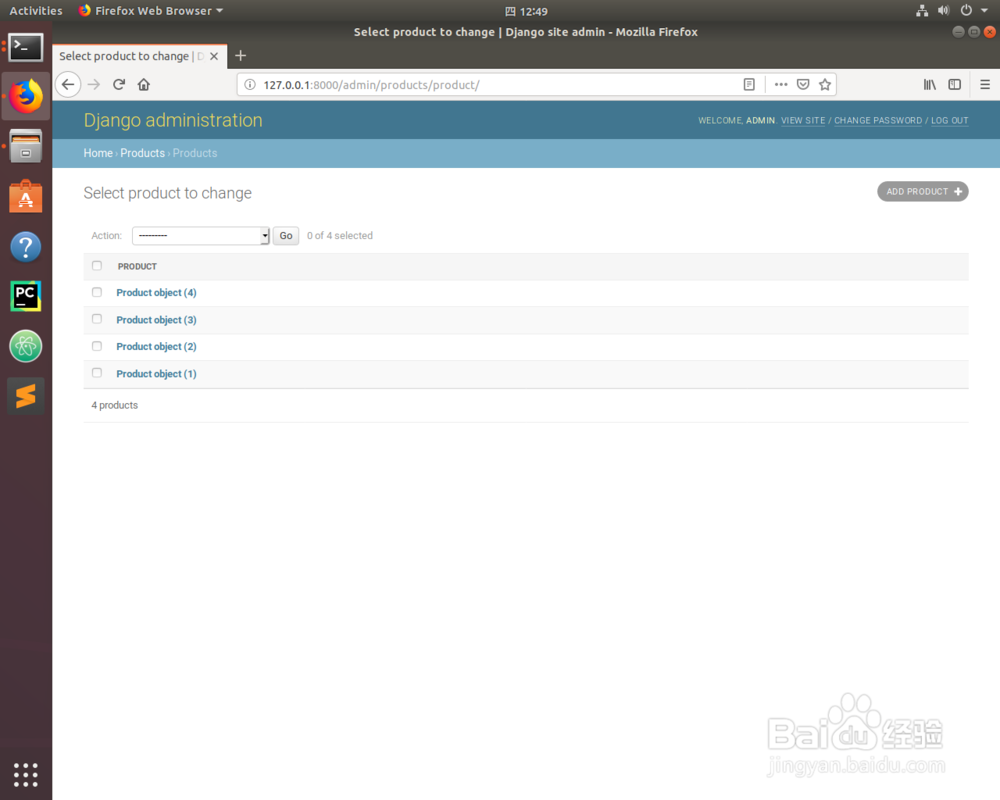Viewport: 1000px width, 800px height.
Task: Open Product object (2) link
Action: pyautogui.click(x=156, y=346)
